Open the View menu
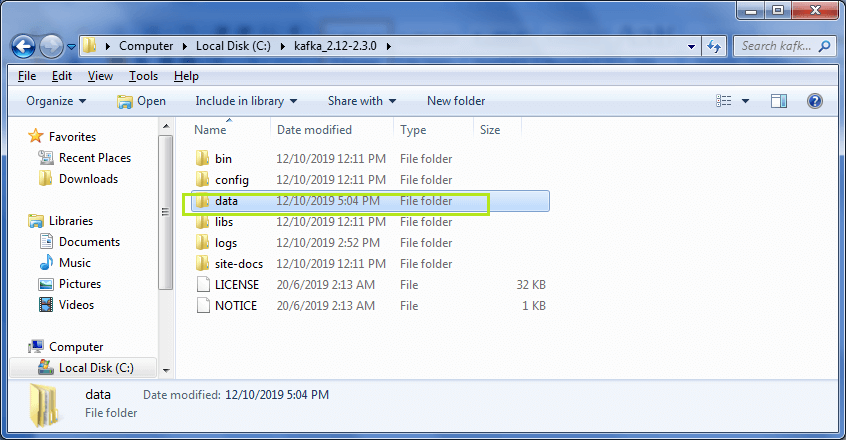 100,76
